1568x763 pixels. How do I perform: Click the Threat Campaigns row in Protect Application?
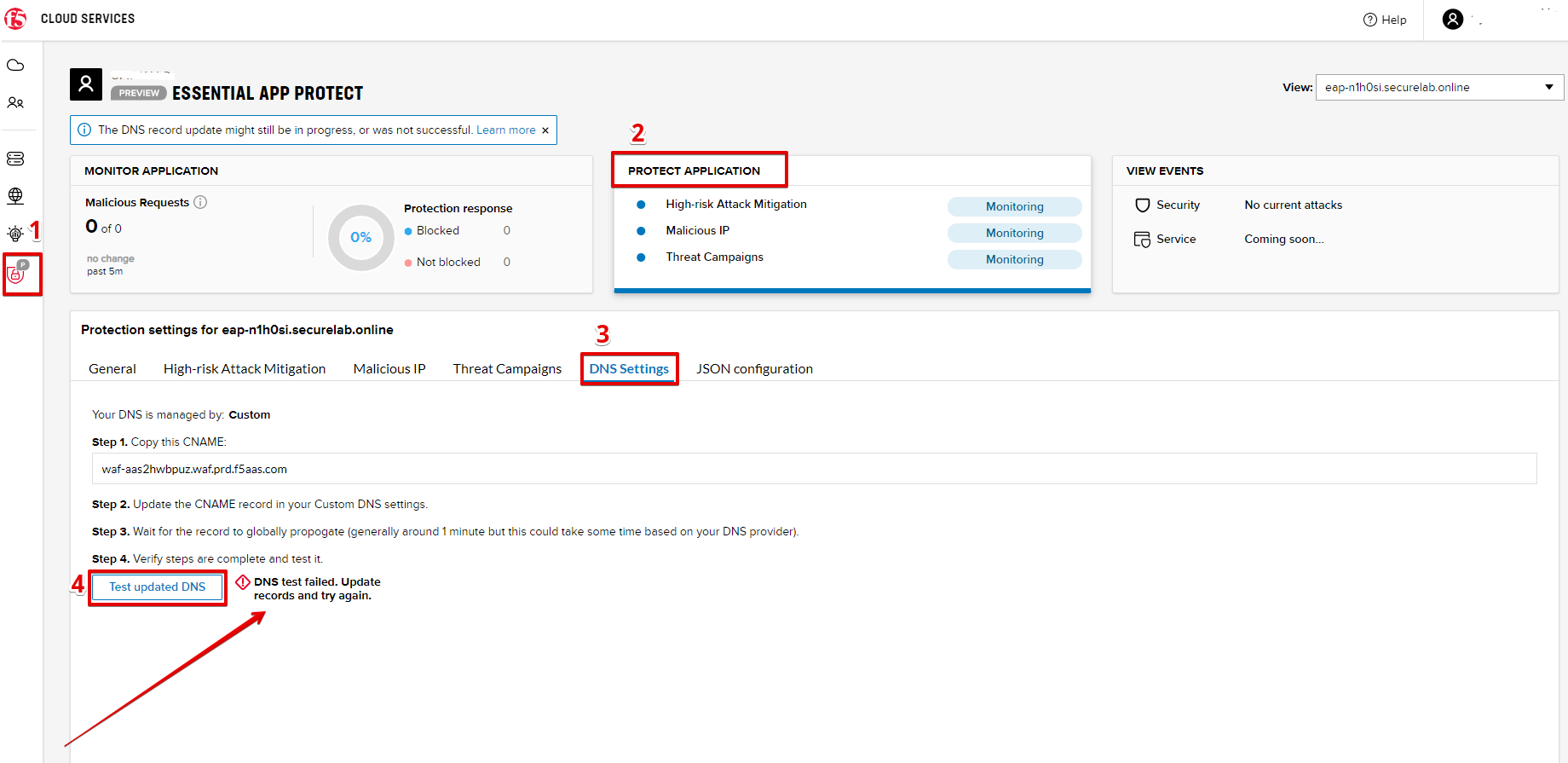[x=714, y=257]
